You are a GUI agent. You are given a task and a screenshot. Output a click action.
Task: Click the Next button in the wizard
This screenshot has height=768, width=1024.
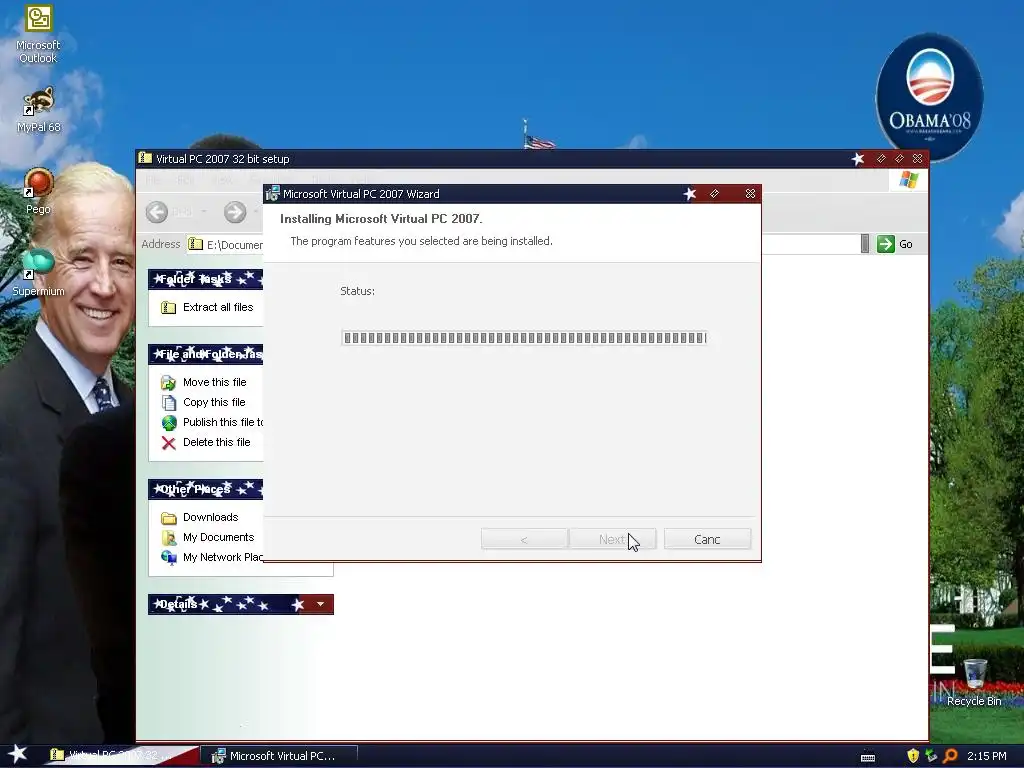pyautogui.click(x=612, y=539)
